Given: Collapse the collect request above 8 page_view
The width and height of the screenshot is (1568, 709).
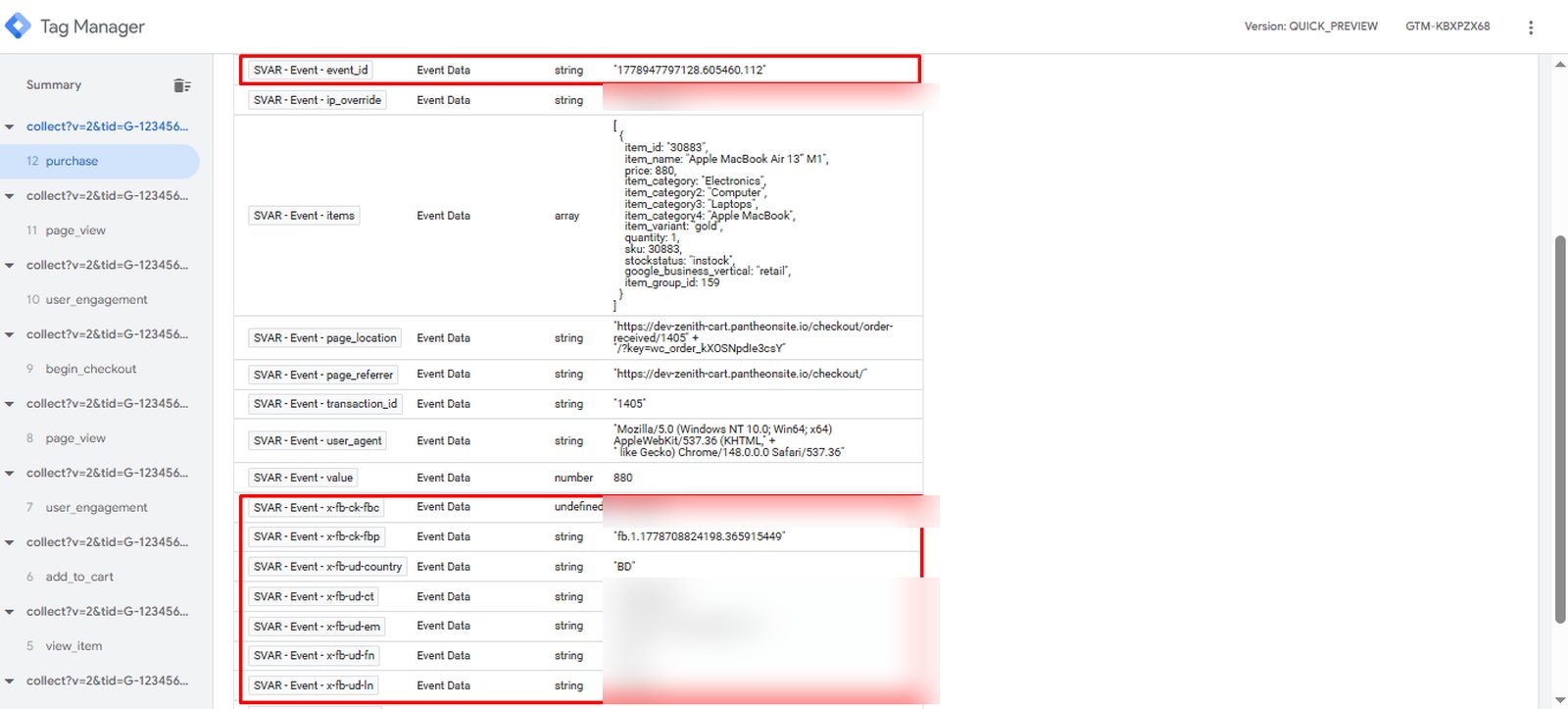Looking at the screenshot, I should [10, 404].
